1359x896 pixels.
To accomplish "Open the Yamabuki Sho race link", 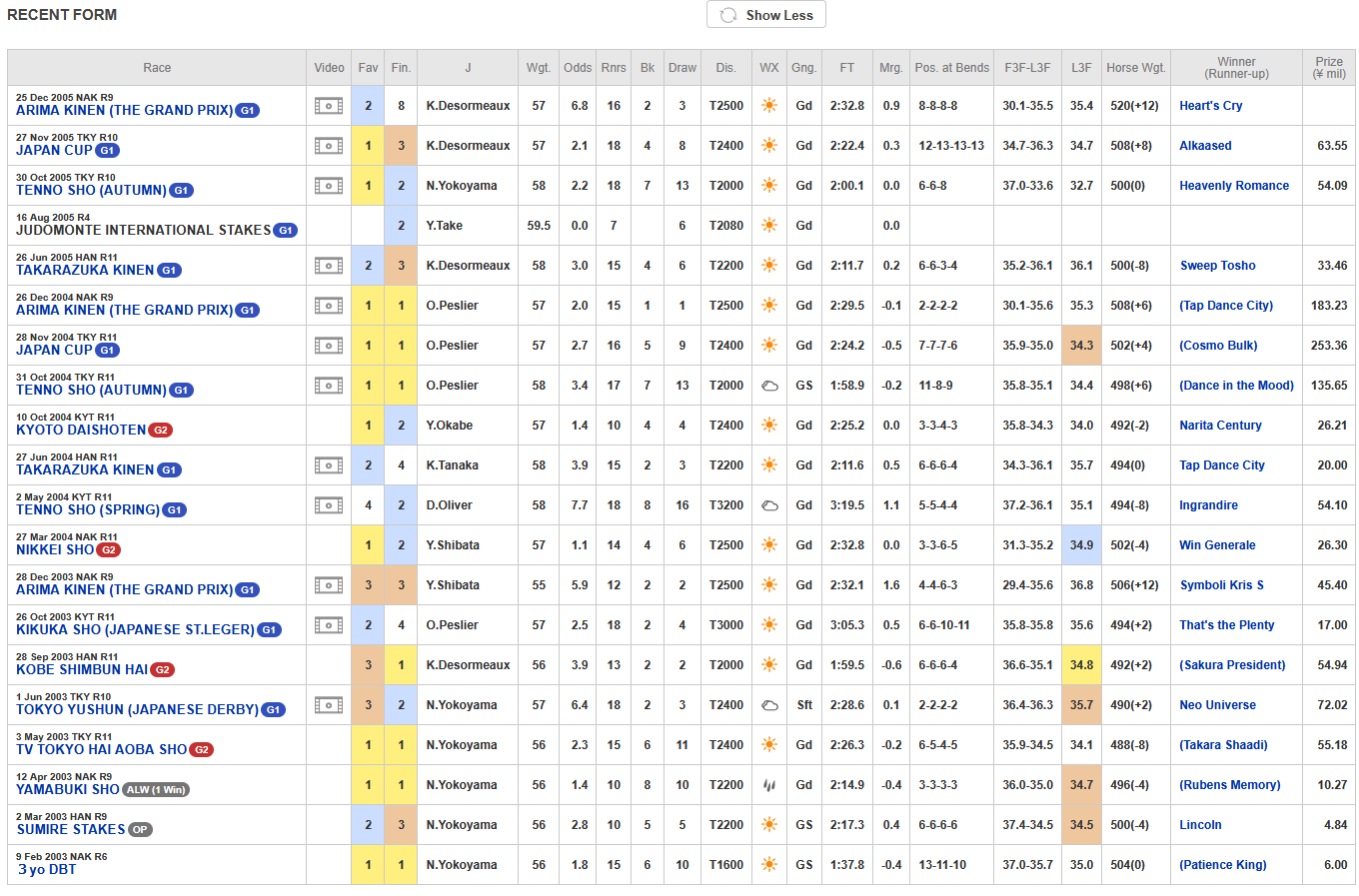I will [68, 790].
